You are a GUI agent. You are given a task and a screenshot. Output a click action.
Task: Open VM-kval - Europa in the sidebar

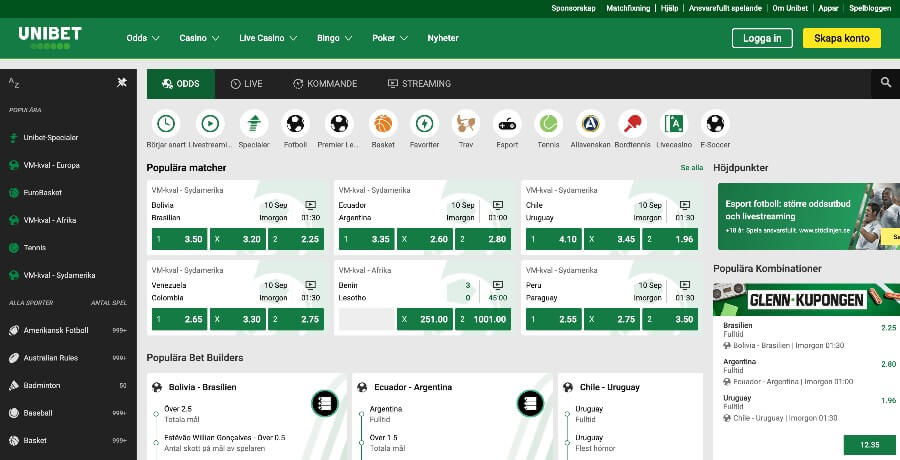69,165
